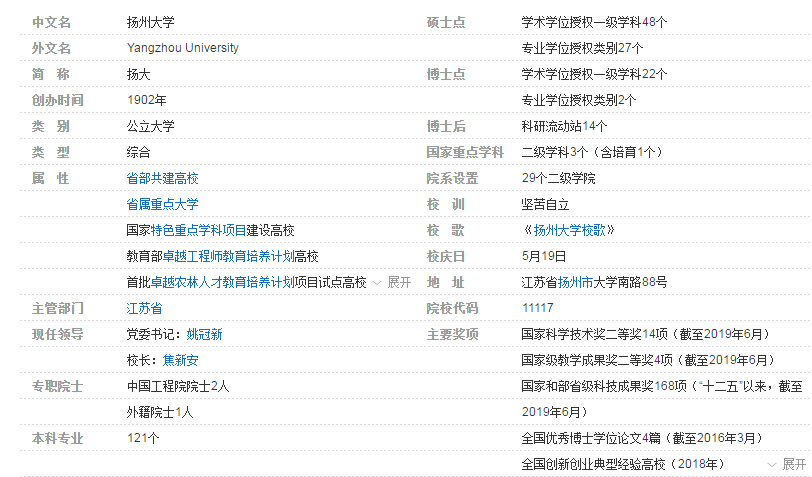Viewport: 812px width, 477px height.
Task: Click the chevron next to 主要奖项 展开
Action: pyautogui.click(x=772, y=465)
